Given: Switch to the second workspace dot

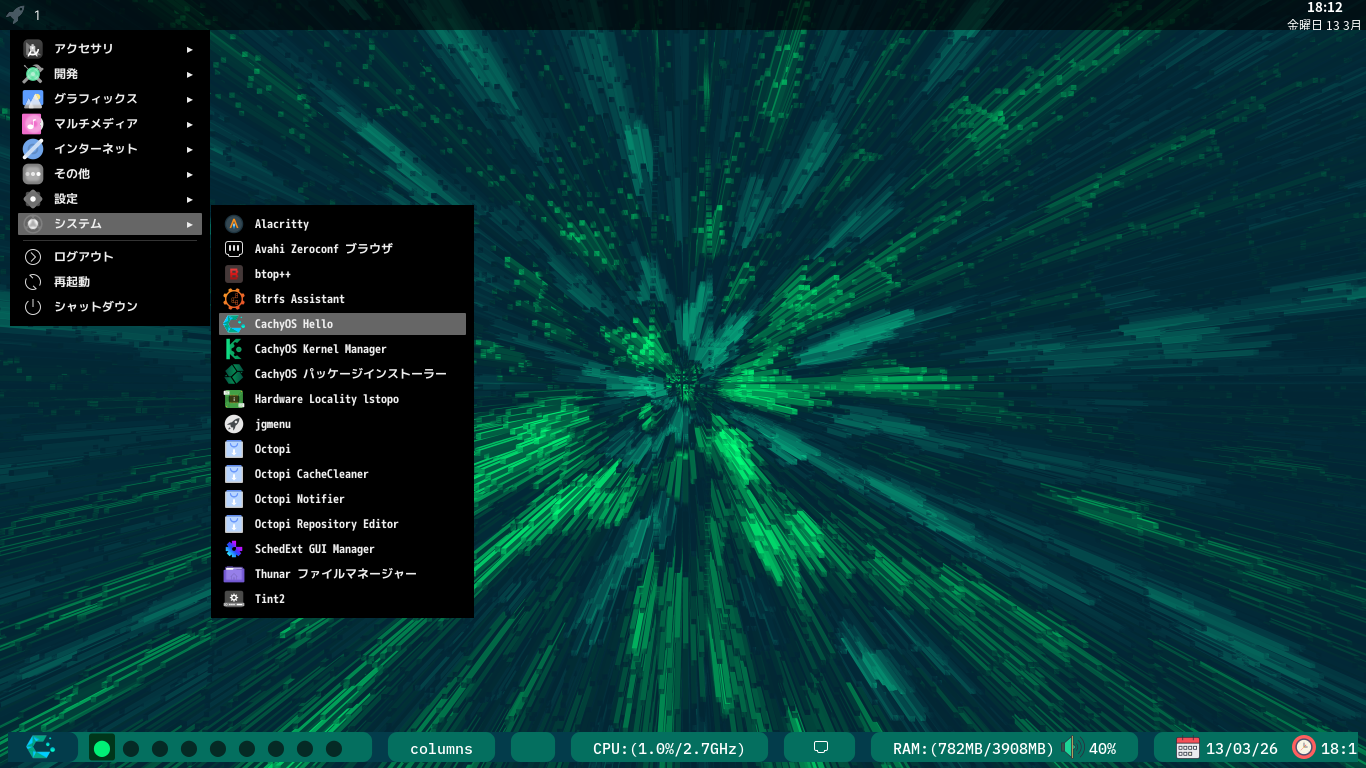Looking at the screenshot, I should [x=131, y=748].
